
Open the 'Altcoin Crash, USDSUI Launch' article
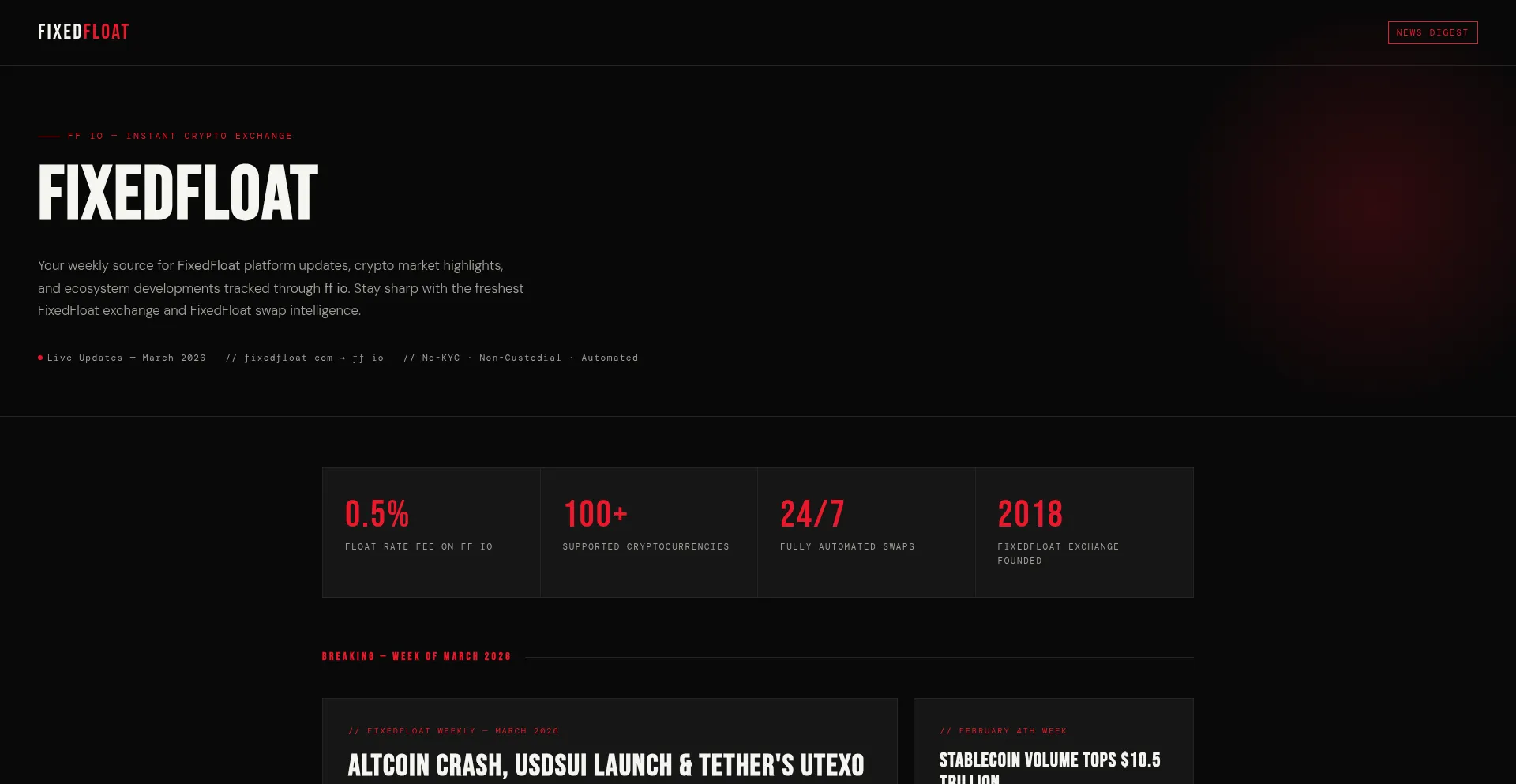pos(606,764)
